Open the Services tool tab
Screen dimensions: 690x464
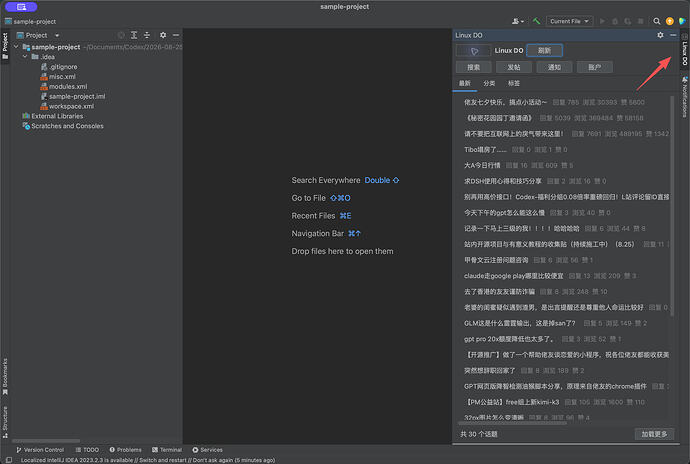(207, 449)
